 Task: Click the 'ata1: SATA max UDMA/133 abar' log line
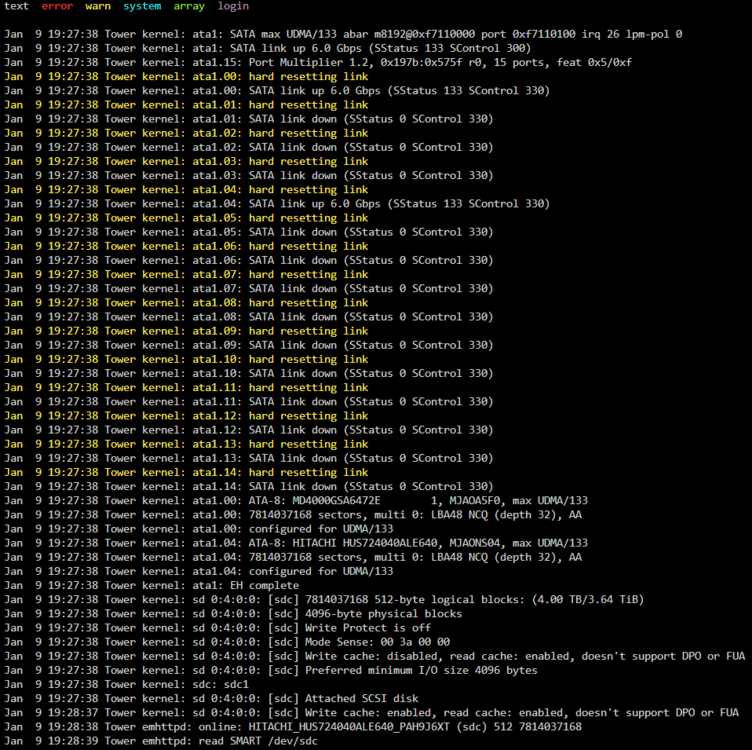(x=343, y=34)
